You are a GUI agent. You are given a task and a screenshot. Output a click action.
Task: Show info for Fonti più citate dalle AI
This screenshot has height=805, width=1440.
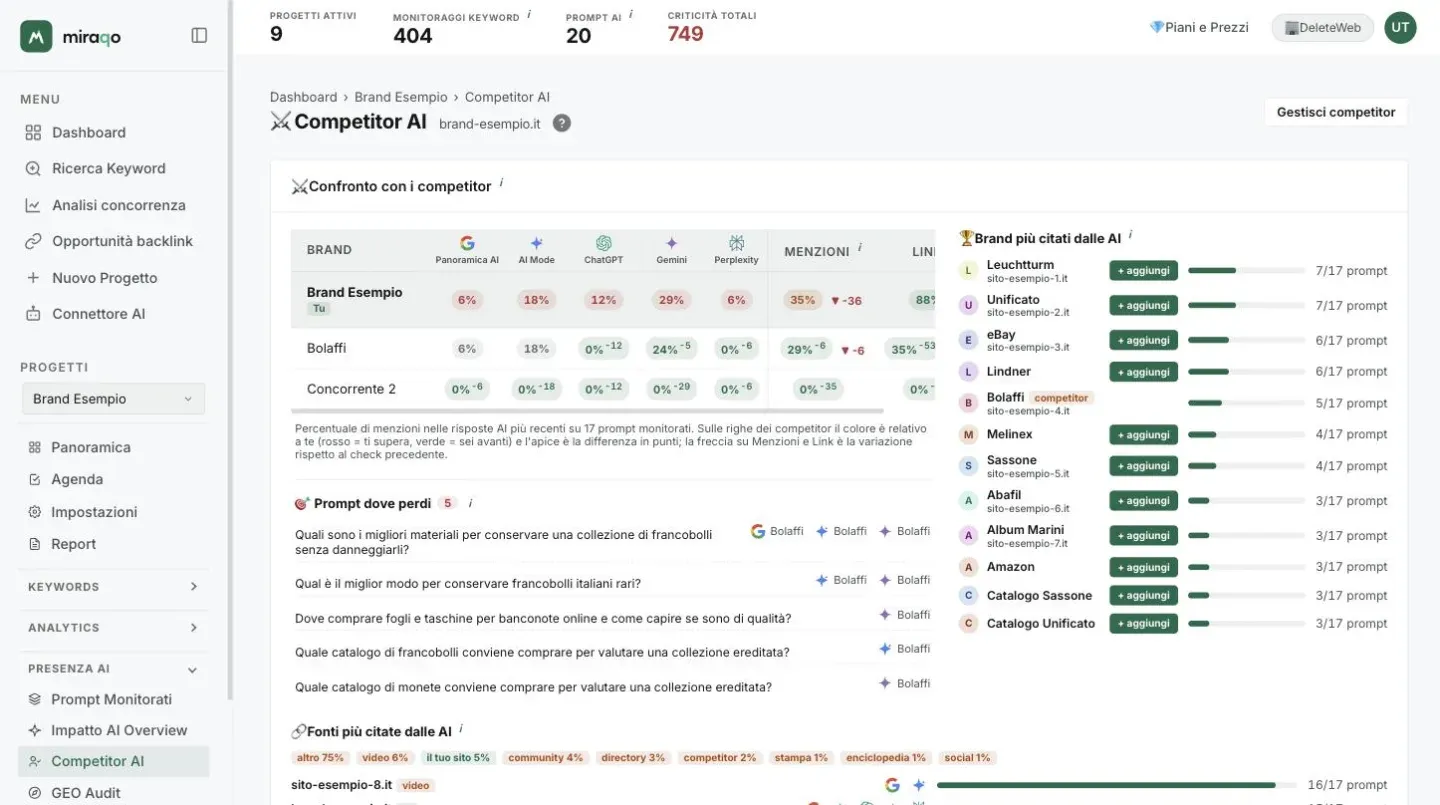tap(461, 730)
